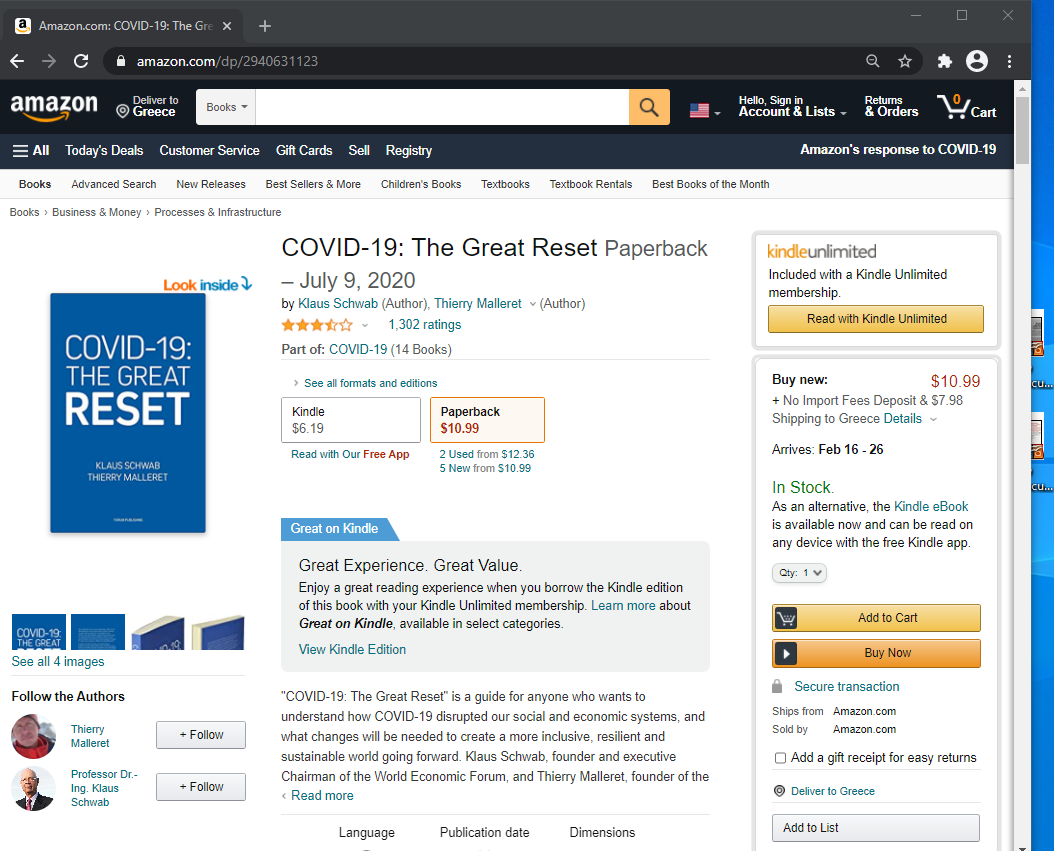The image size is (1054, 851).
Task: Open New Releases in Books subnav
Action: tap(211, 184)
